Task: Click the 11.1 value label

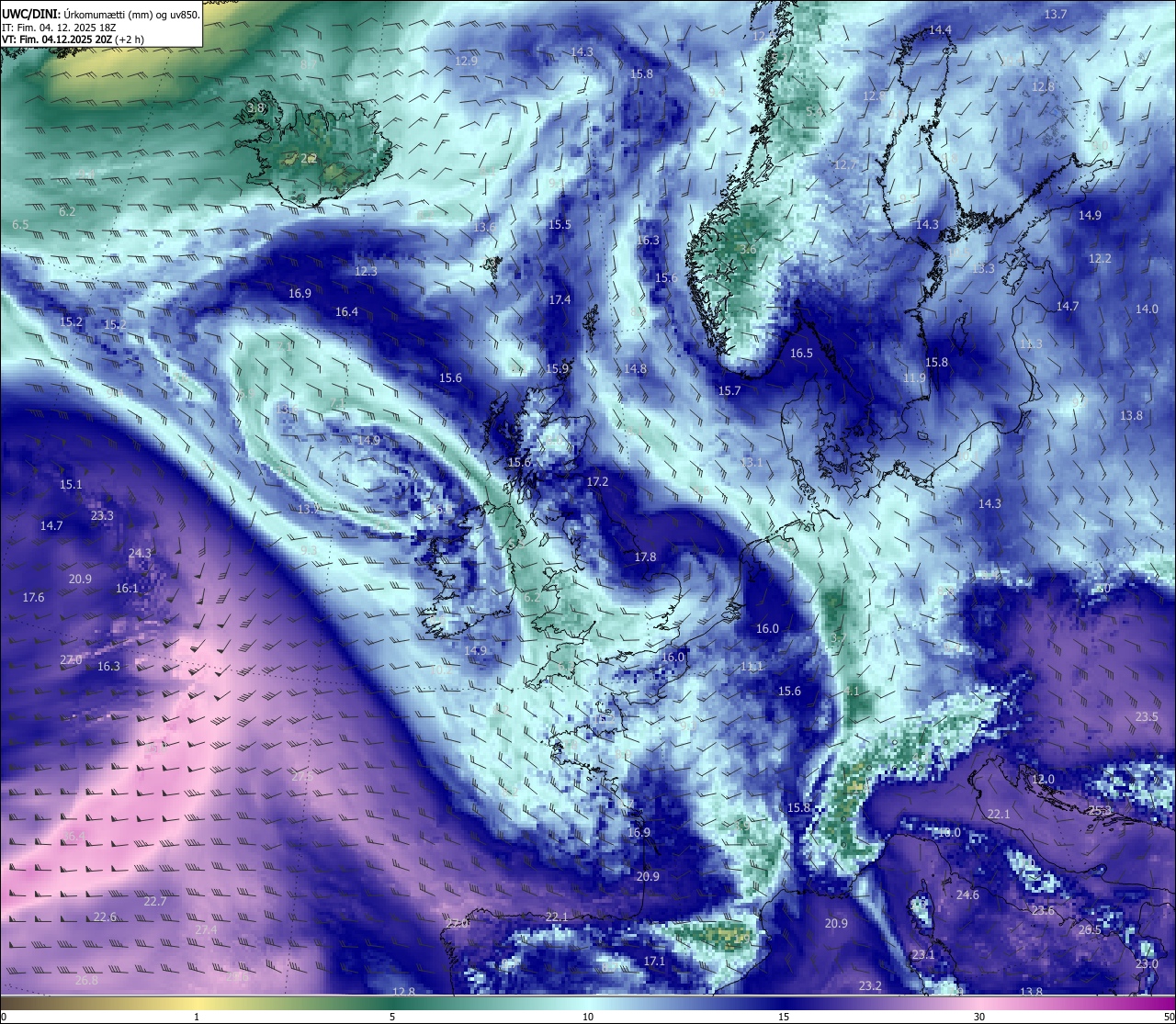Action: tap(752, 667)
